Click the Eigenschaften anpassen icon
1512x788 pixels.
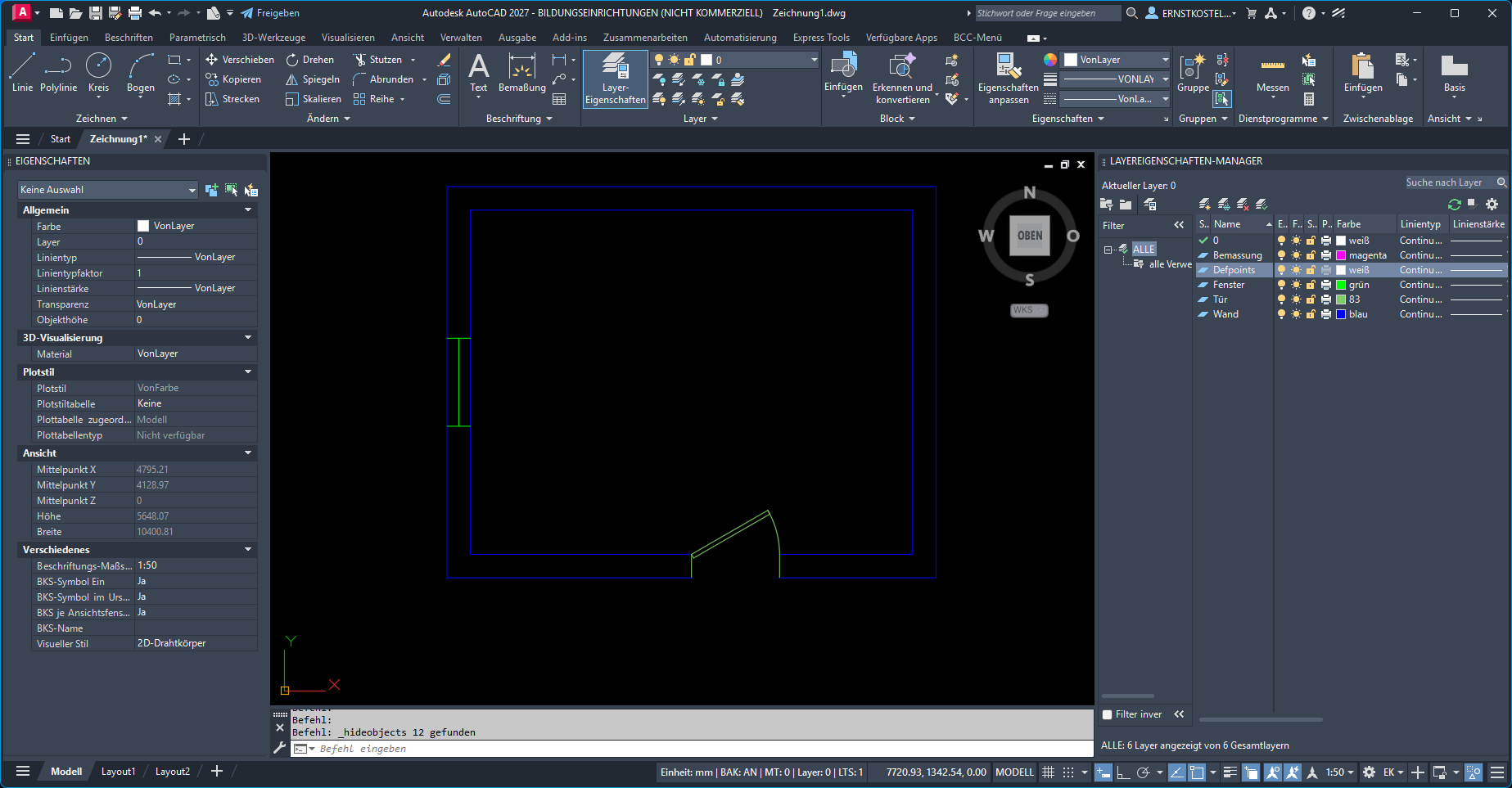click(1009, 79)
